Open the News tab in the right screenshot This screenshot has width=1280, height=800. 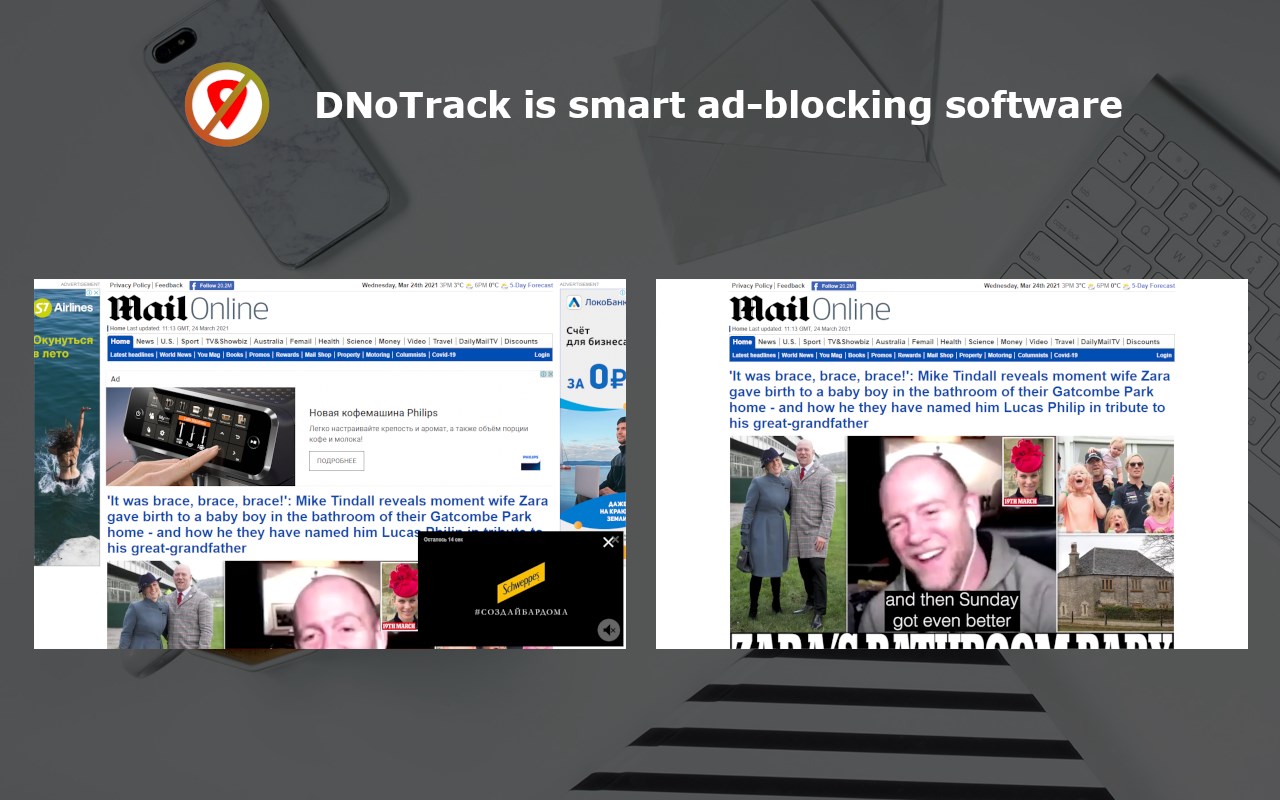pos(767,341)
